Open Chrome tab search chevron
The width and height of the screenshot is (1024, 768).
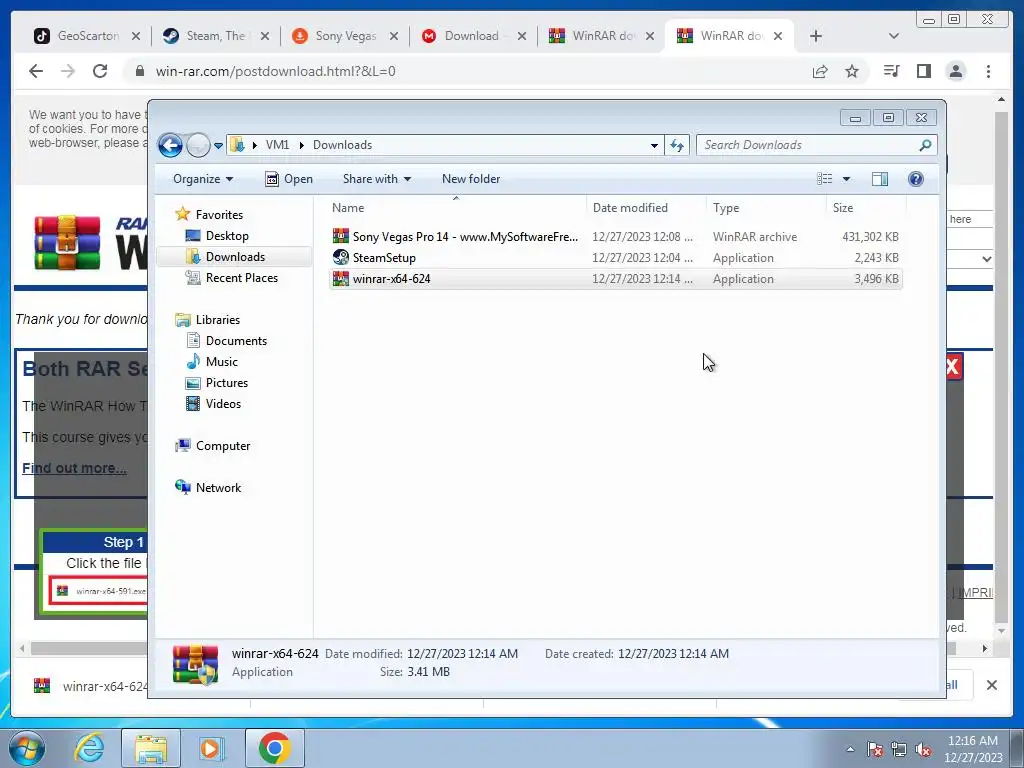894,36
